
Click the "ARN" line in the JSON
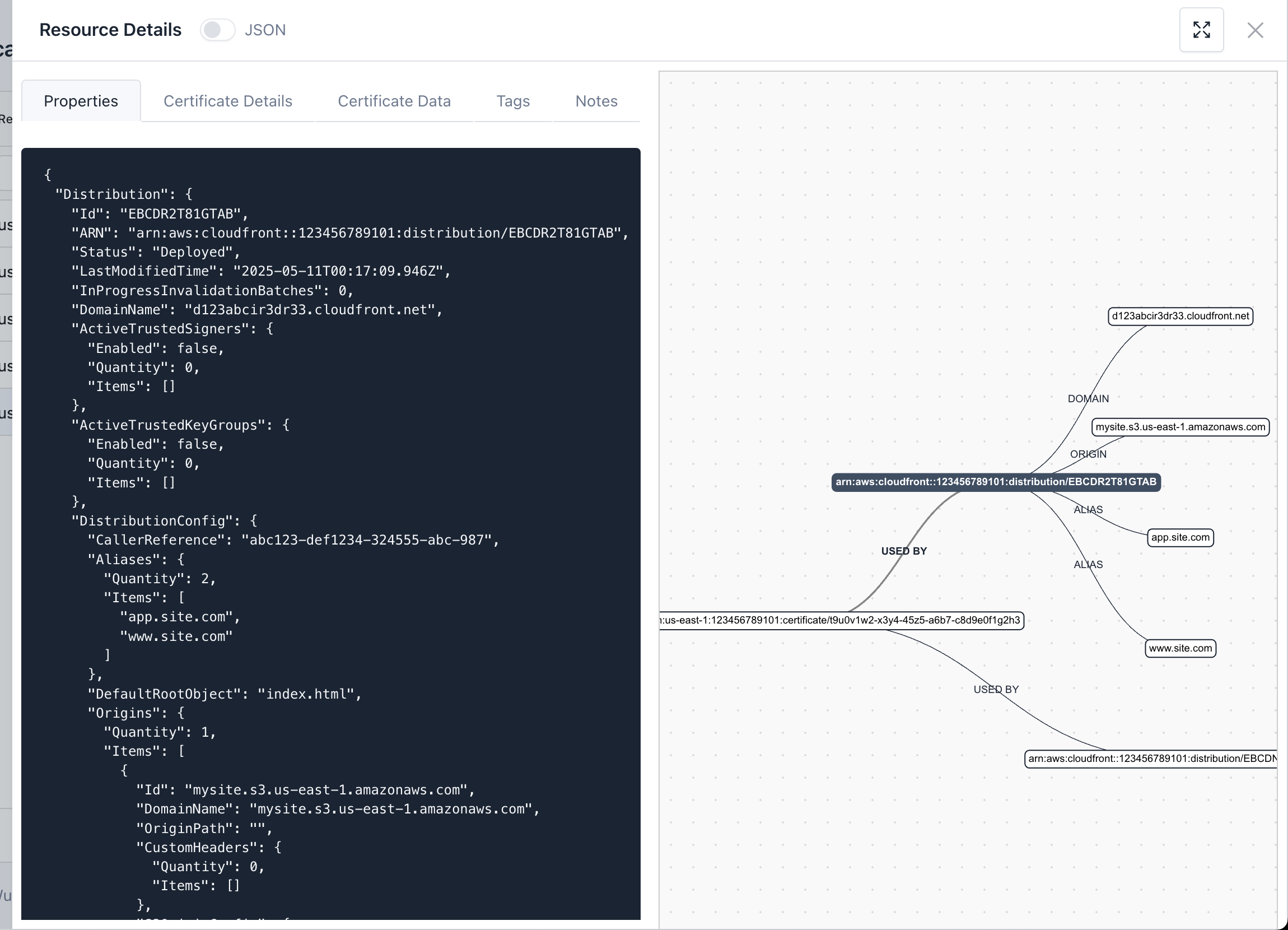(x=350, y=233)
